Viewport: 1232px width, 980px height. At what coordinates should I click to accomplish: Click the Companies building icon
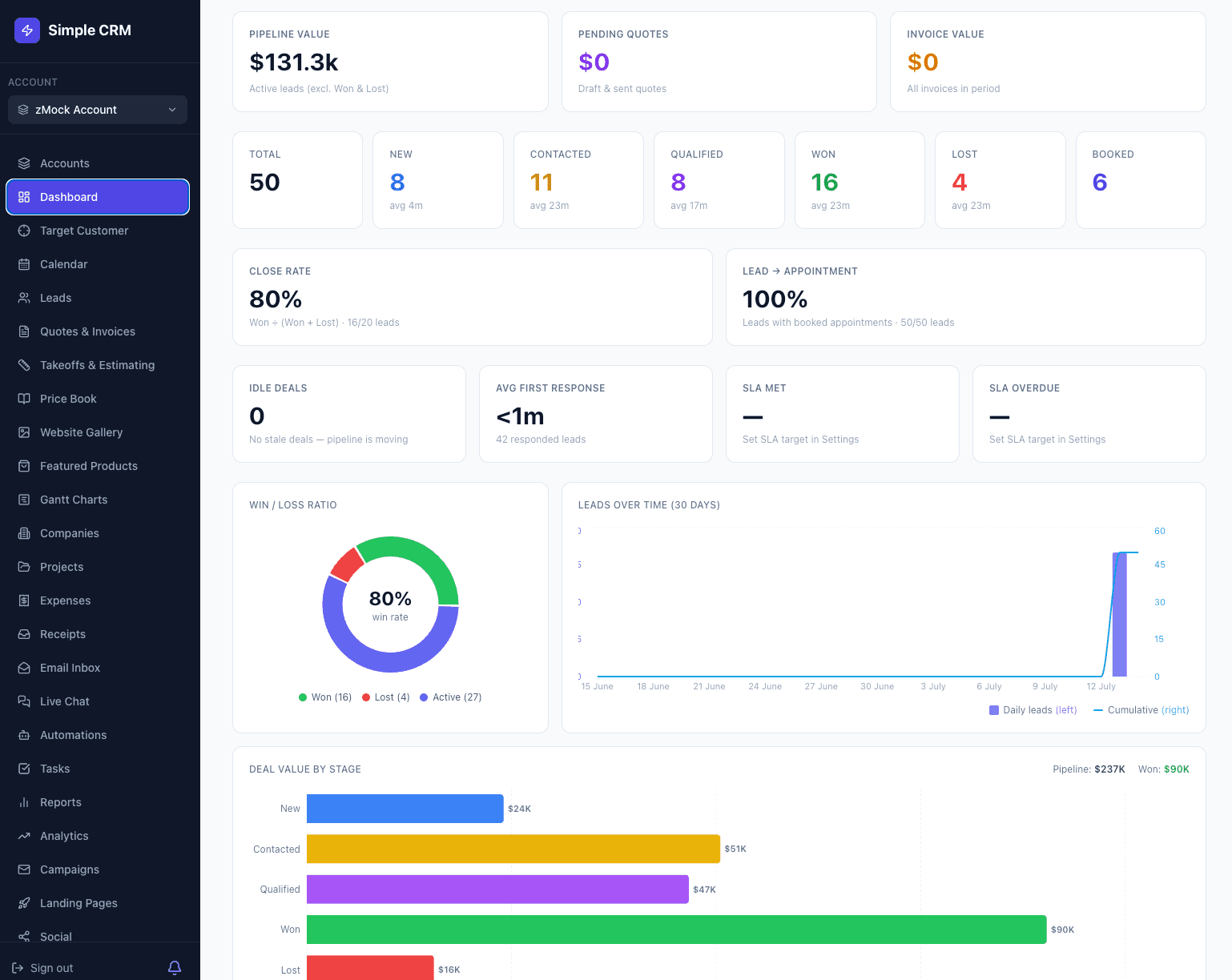pyautogui.click(x=24, y=533)
